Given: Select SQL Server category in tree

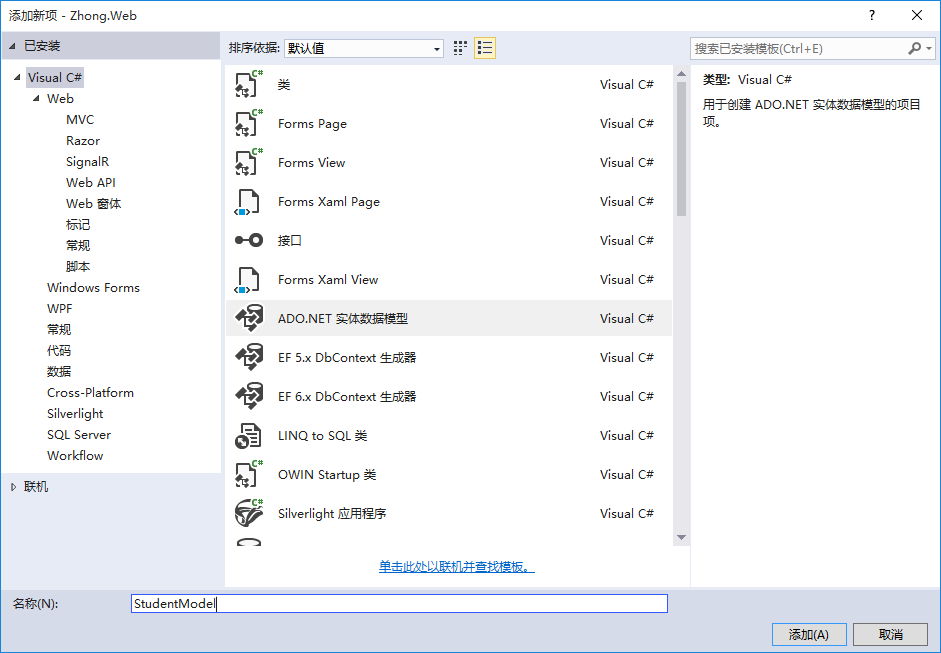Looking at the screenshot, I should click(79, 434).
